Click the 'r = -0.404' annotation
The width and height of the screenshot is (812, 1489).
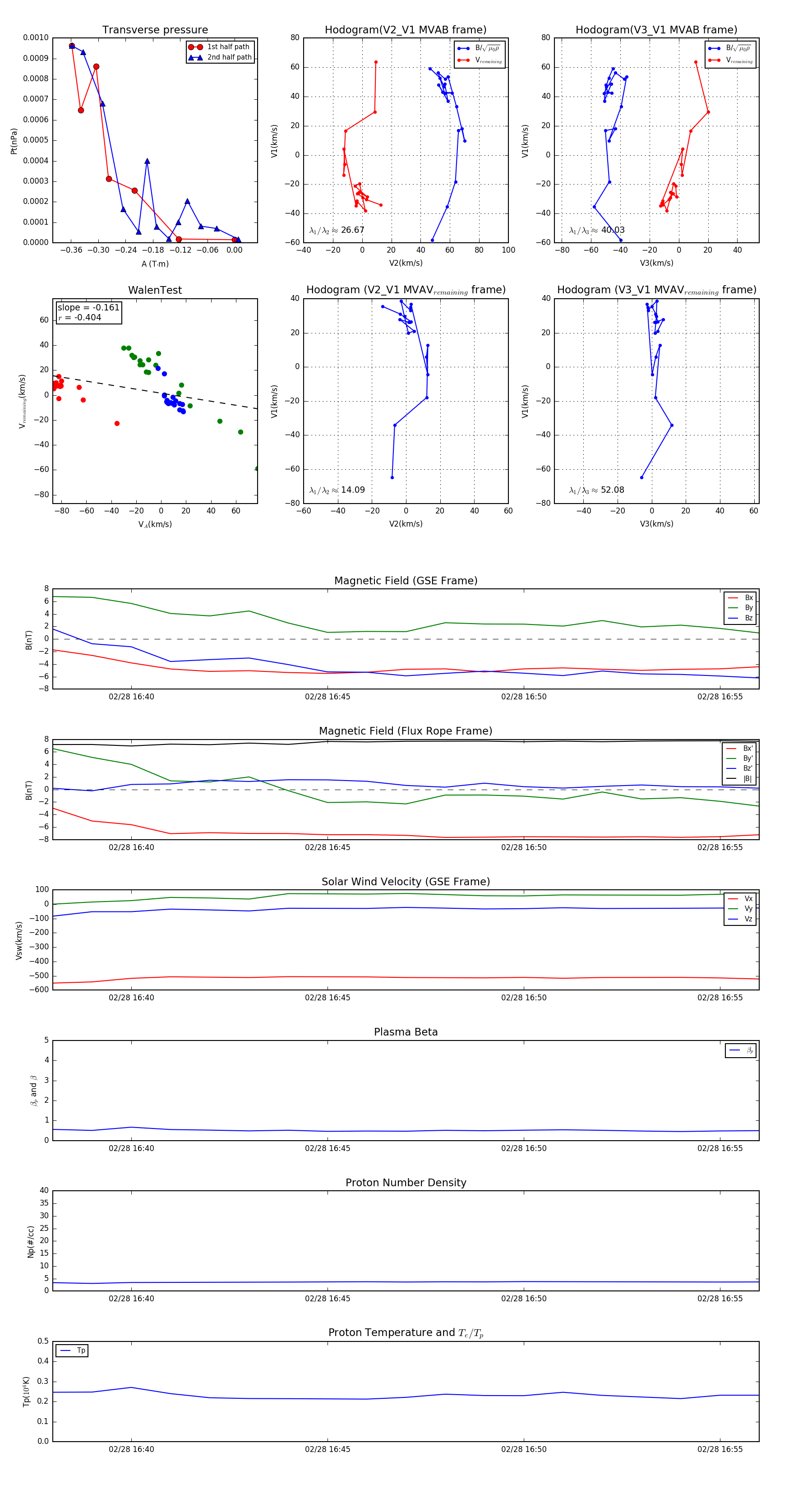80,317
